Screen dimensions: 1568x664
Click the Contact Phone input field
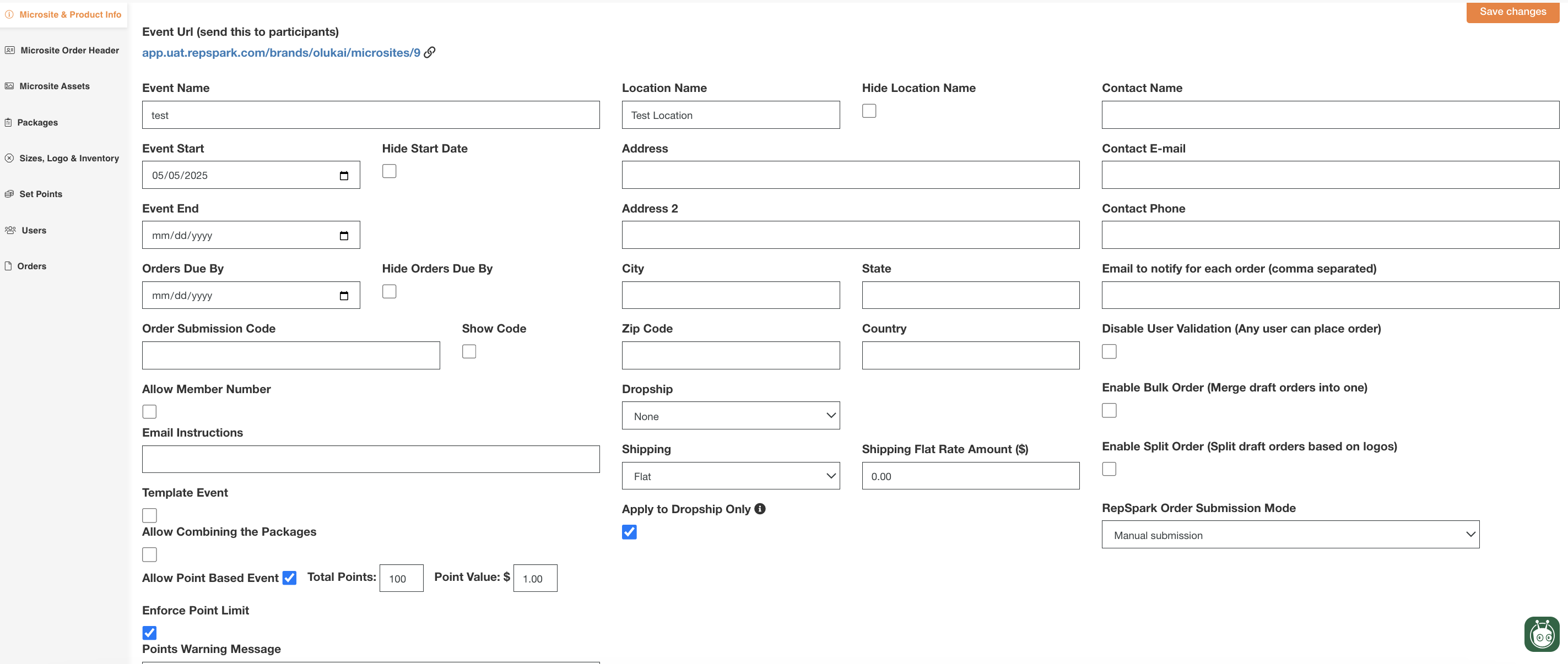tap(1331, 235)
